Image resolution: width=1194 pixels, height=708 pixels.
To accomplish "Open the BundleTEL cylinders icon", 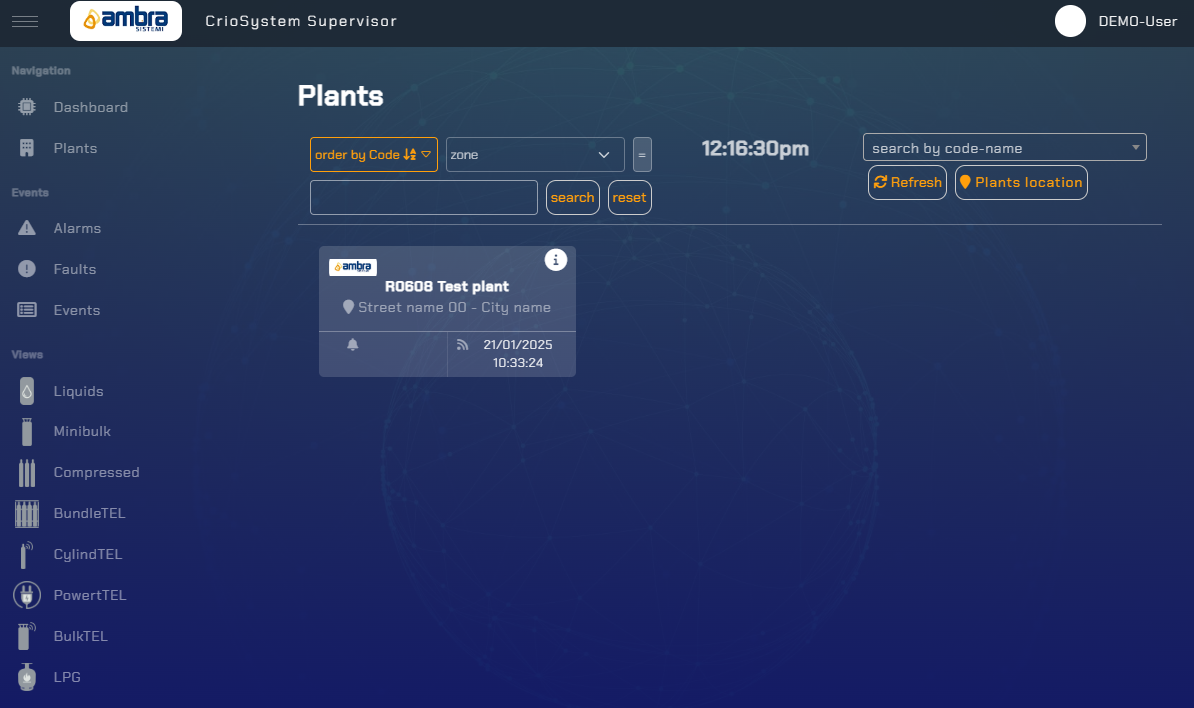I will pyautogui.click(x=27, y=514).
